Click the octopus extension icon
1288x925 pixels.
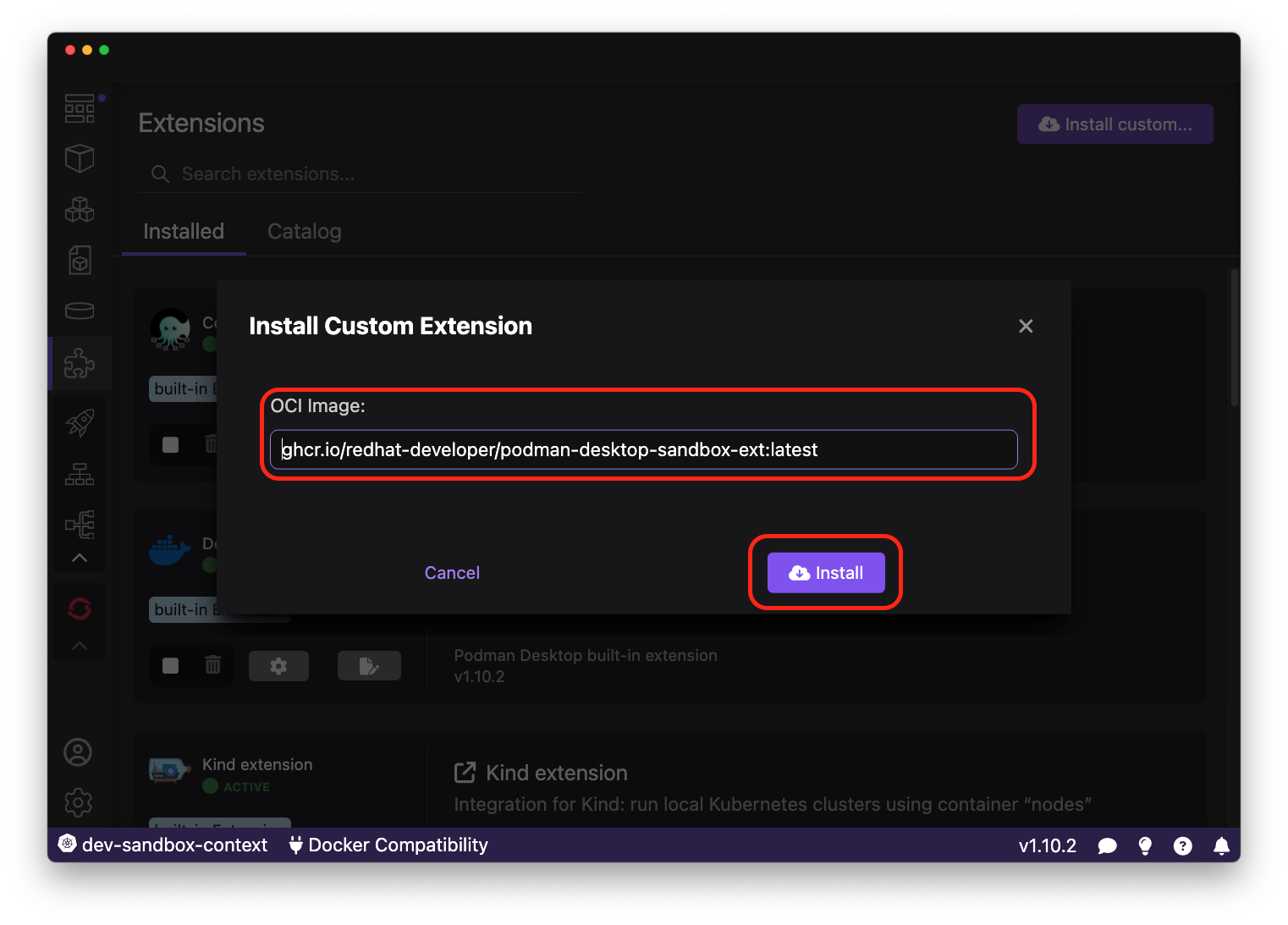(170, 329)
